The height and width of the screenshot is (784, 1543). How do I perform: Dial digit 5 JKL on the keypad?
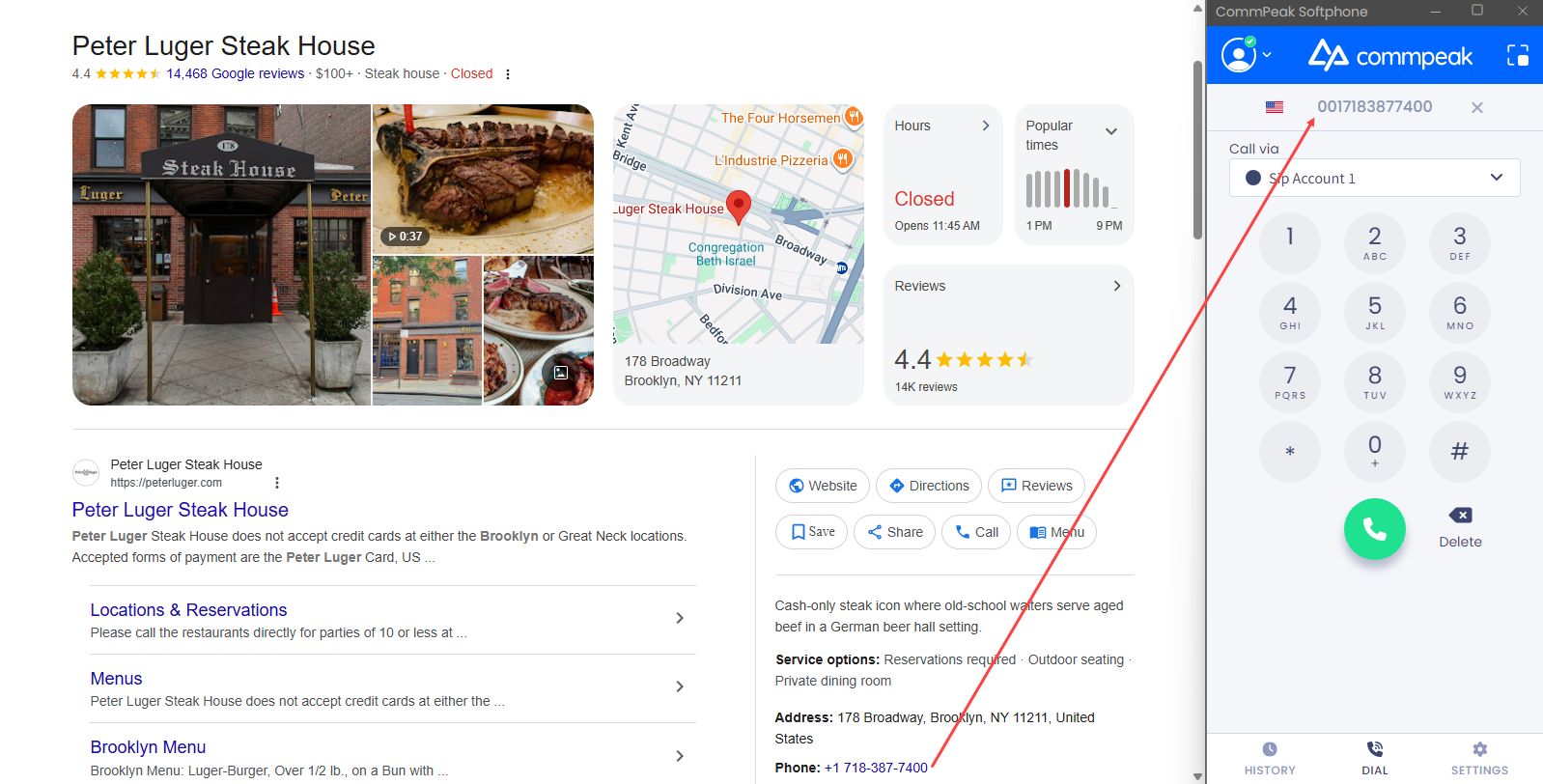1374,312
